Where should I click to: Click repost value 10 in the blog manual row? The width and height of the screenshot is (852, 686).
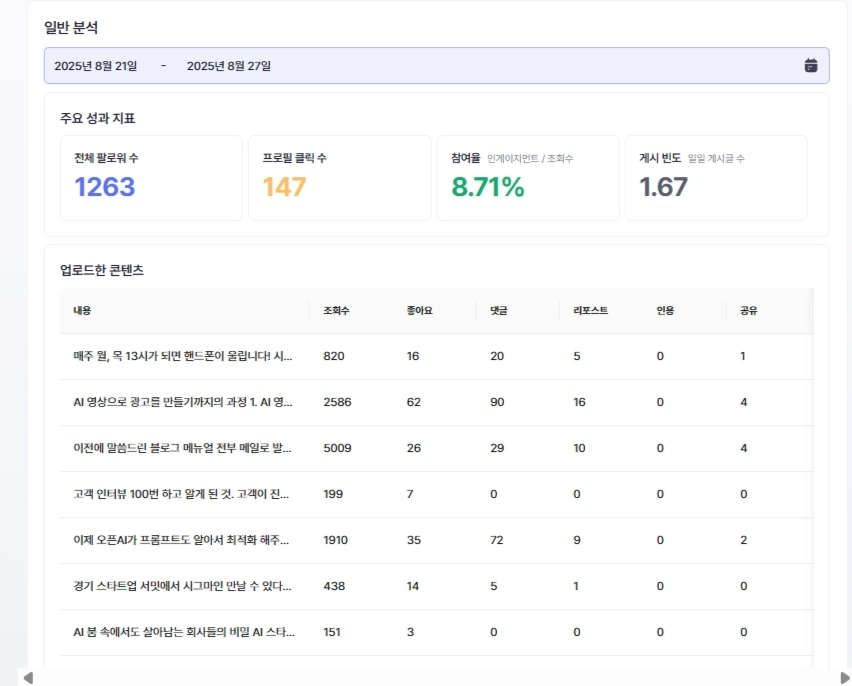(x=579, y=448)
